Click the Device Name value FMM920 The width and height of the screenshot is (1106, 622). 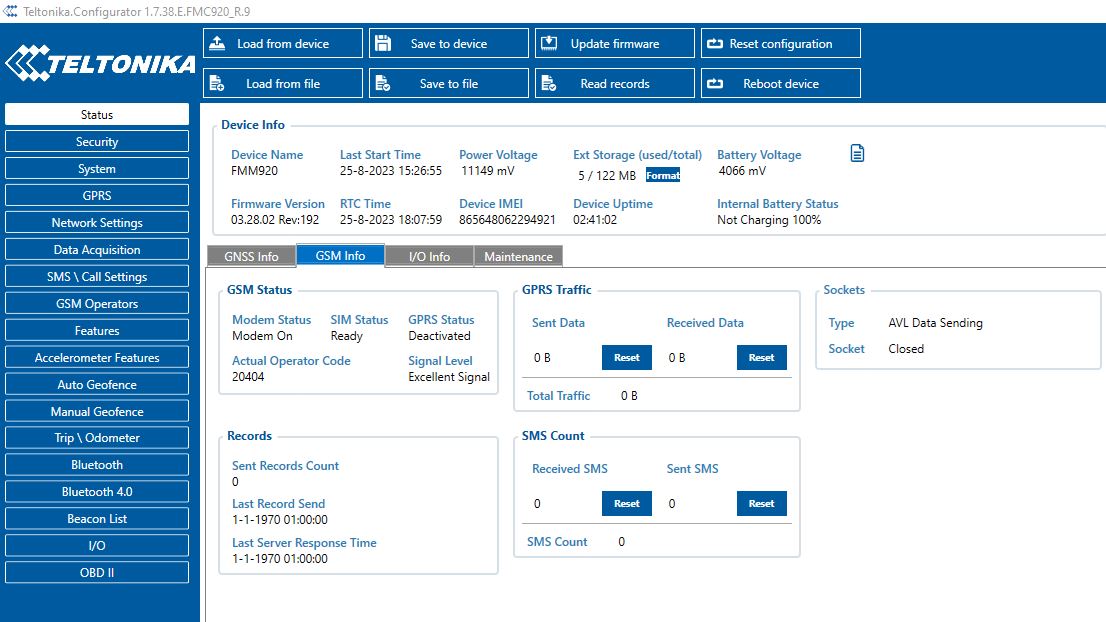pos(255,171)
